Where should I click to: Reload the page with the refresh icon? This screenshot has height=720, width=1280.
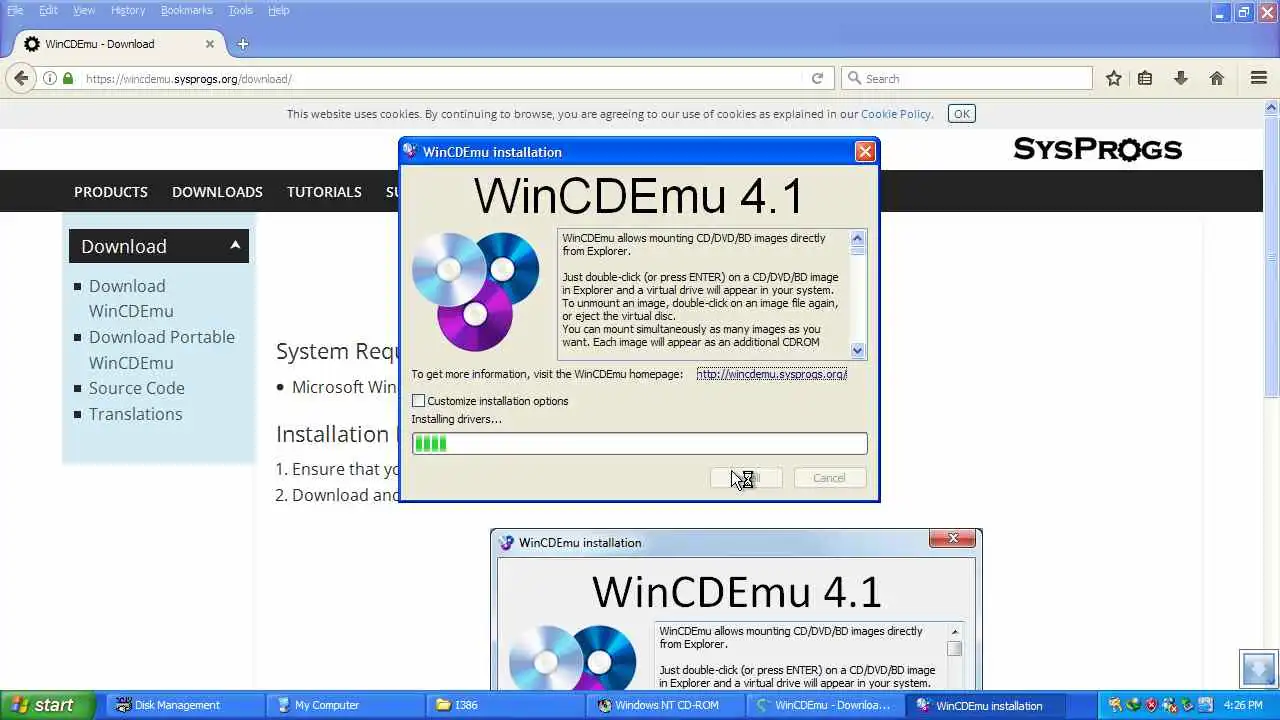tap(817, 78)
